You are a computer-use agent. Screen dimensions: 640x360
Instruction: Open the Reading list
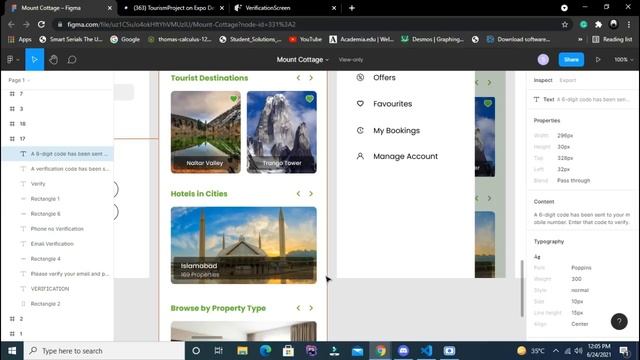(x=612, y=39)
